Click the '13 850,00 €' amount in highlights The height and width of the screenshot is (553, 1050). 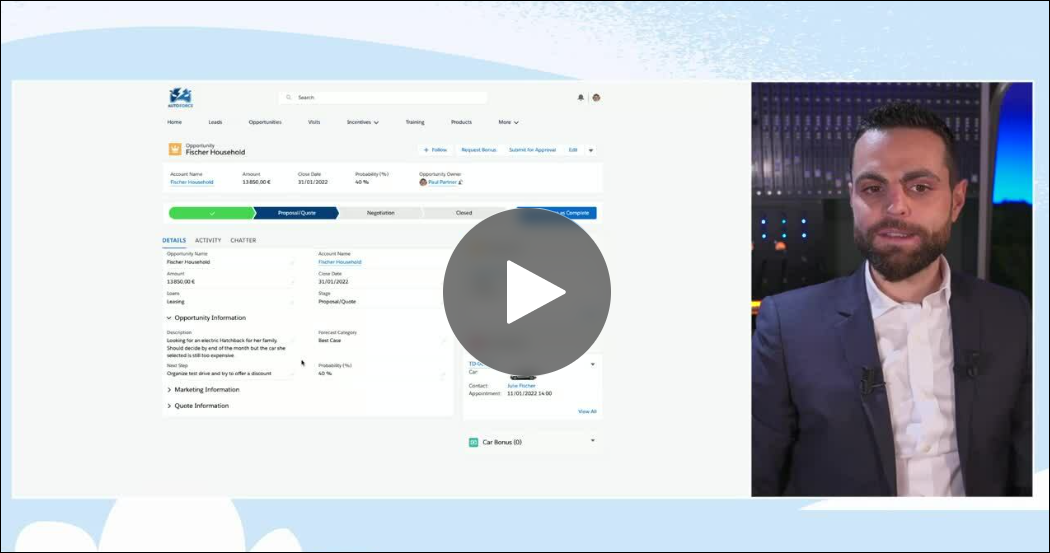coord(256,182)
